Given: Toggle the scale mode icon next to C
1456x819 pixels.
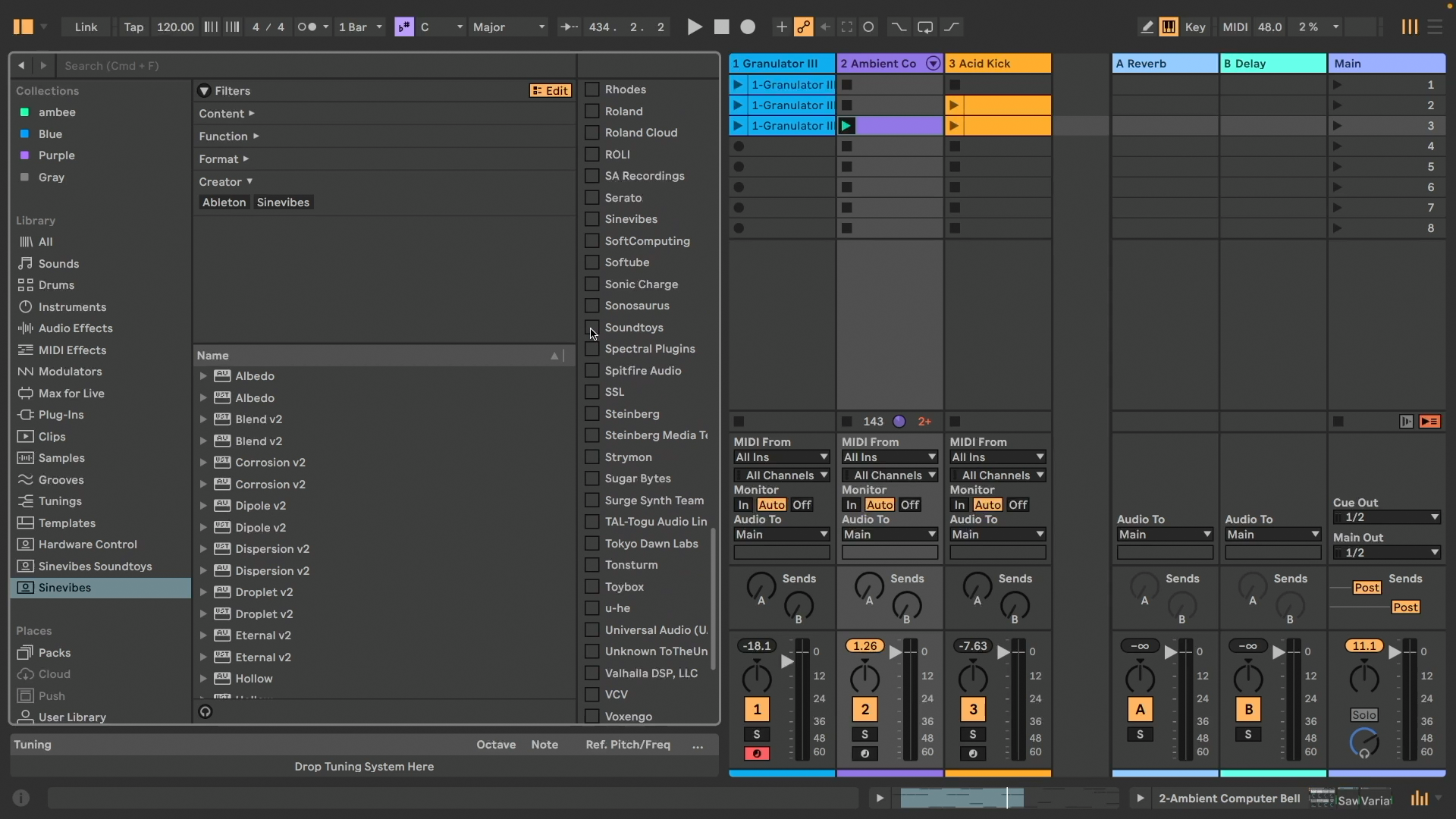Looking at the screenshot, I should 404,27.
